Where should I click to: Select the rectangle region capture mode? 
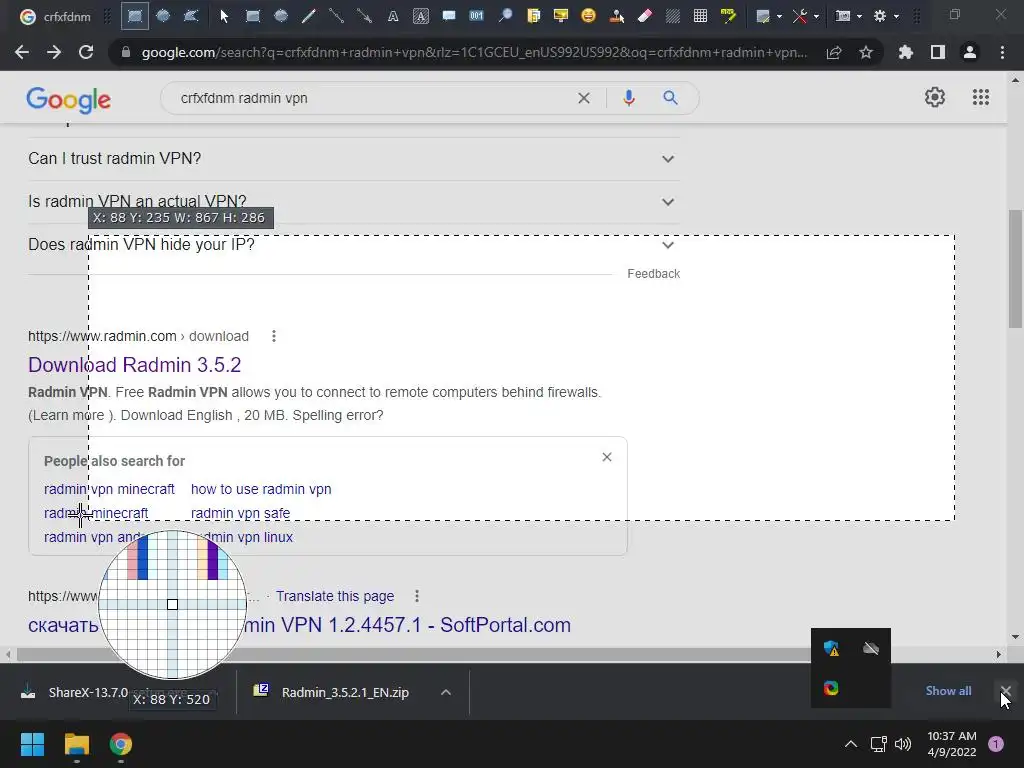click(x=135, y=16)
